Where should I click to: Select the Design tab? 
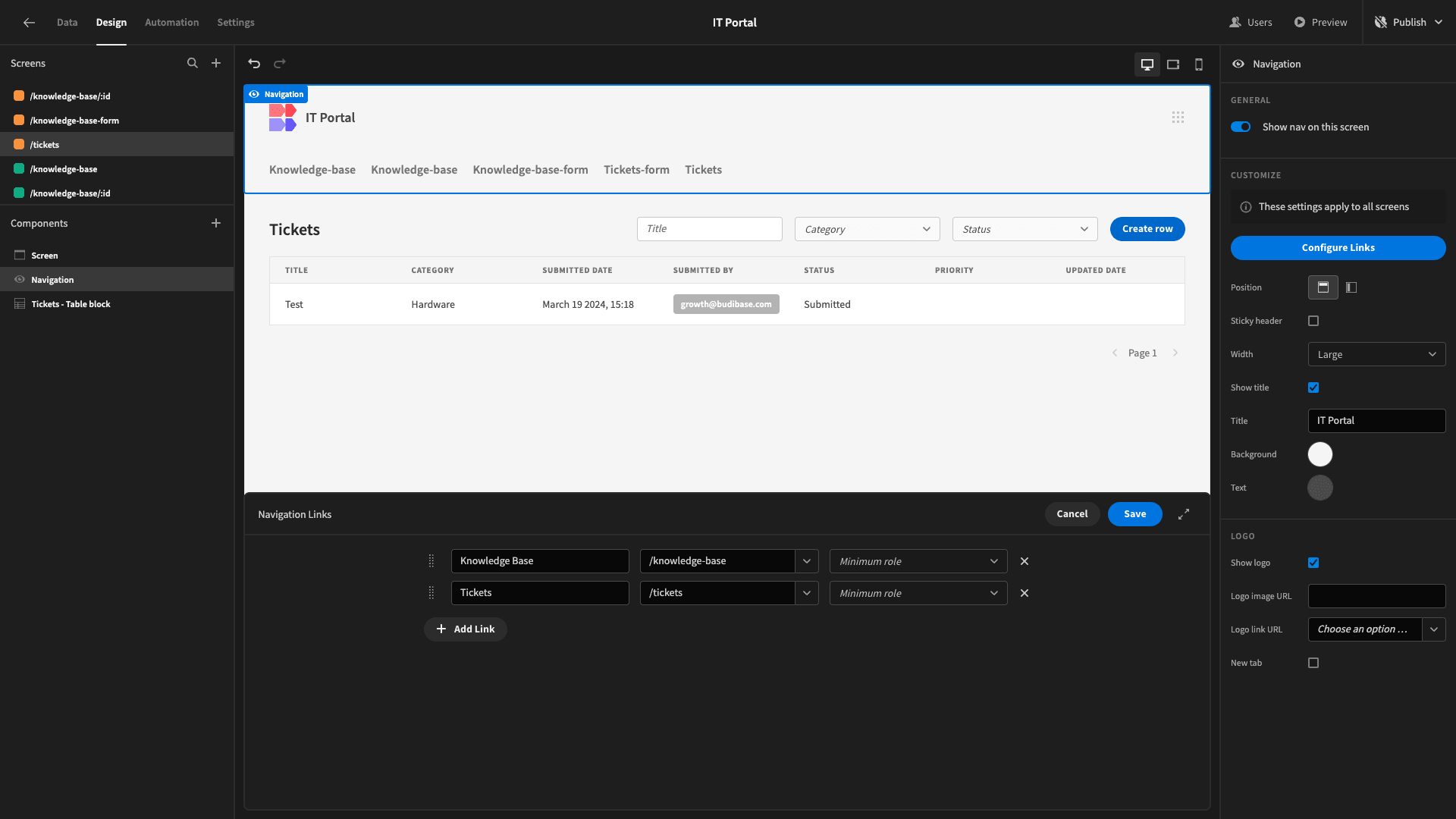[x=111, y=23]
